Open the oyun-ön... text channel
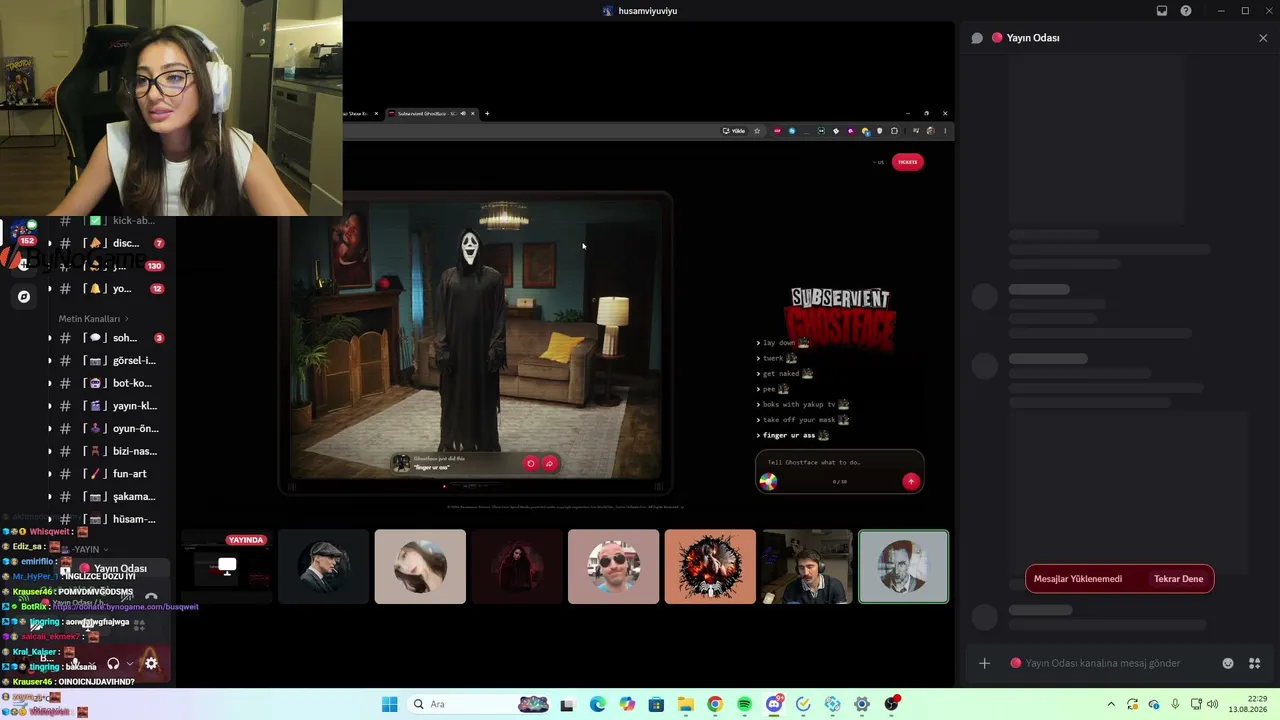 [x=115, y=428]
